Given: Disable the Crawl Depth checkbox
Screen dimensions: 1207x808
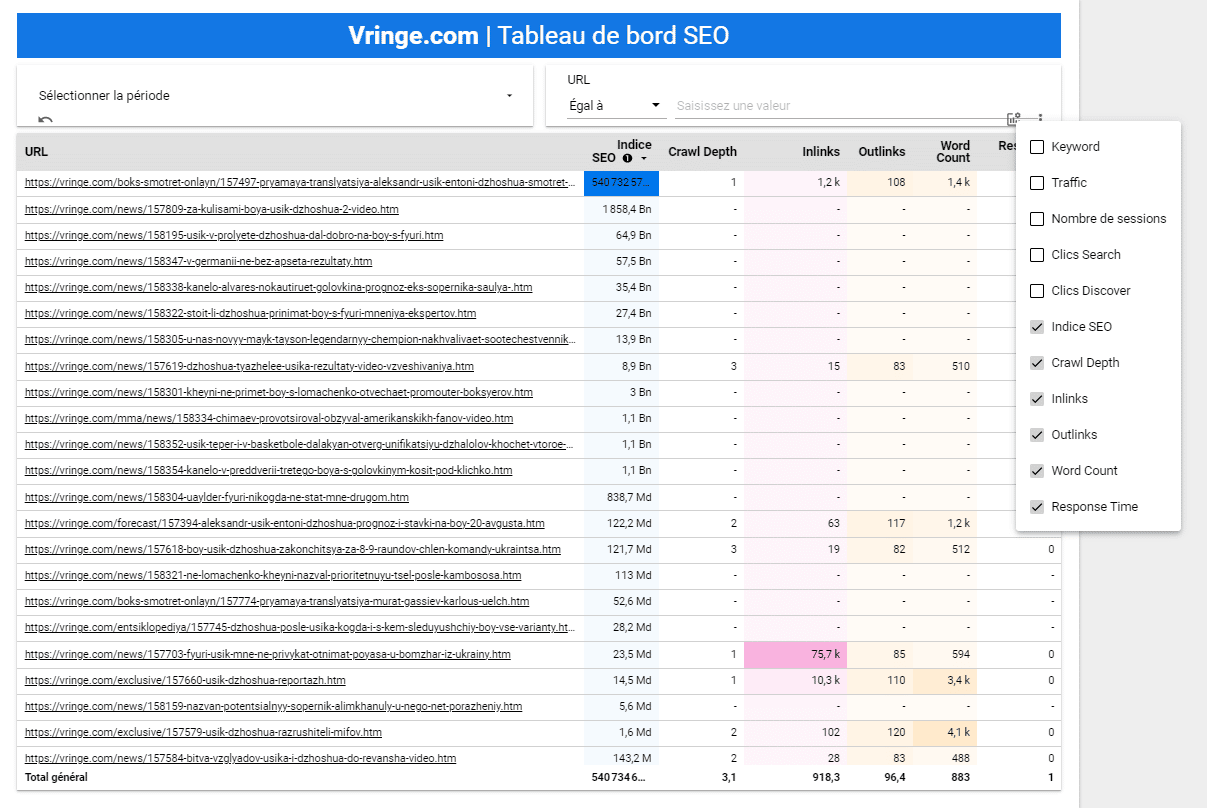Looking at the screenshot, I should point(1037,363).
